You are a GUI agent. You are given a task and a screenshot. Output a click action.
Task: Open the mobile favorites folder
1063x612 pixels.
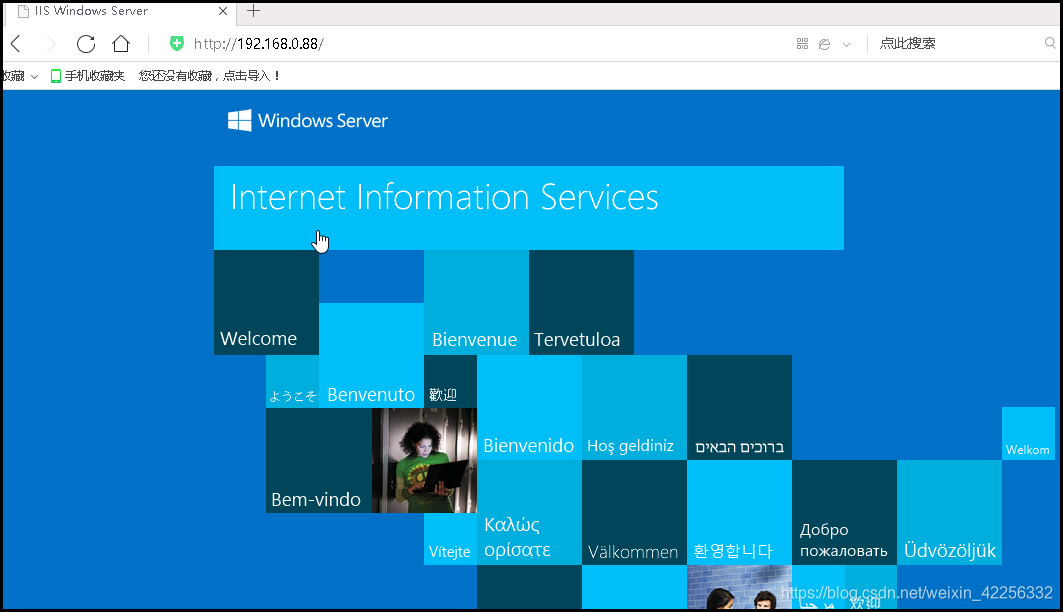(88, 76)
